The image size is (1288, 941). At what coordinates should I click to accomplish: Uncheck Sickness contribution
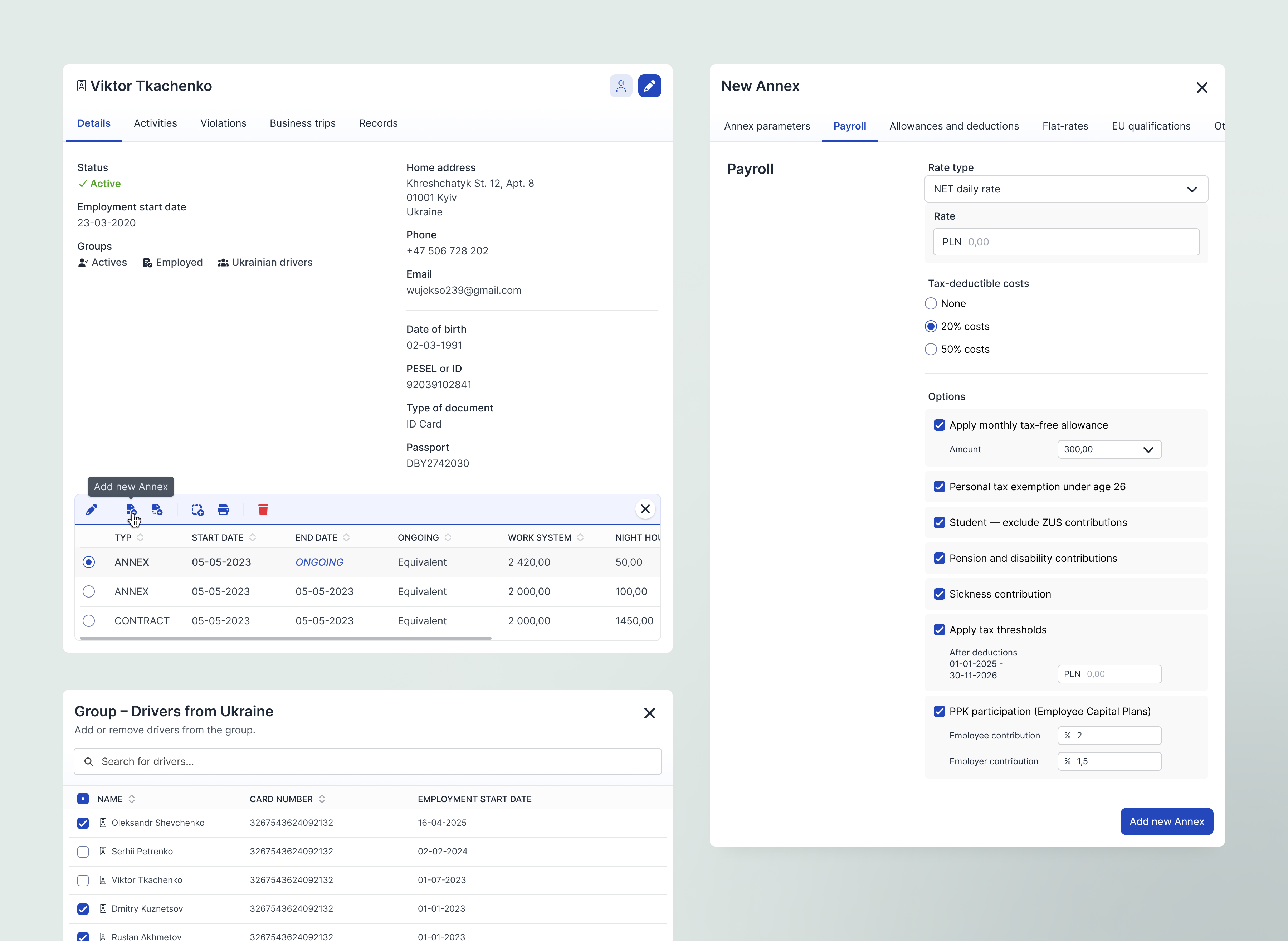point(940,594)
